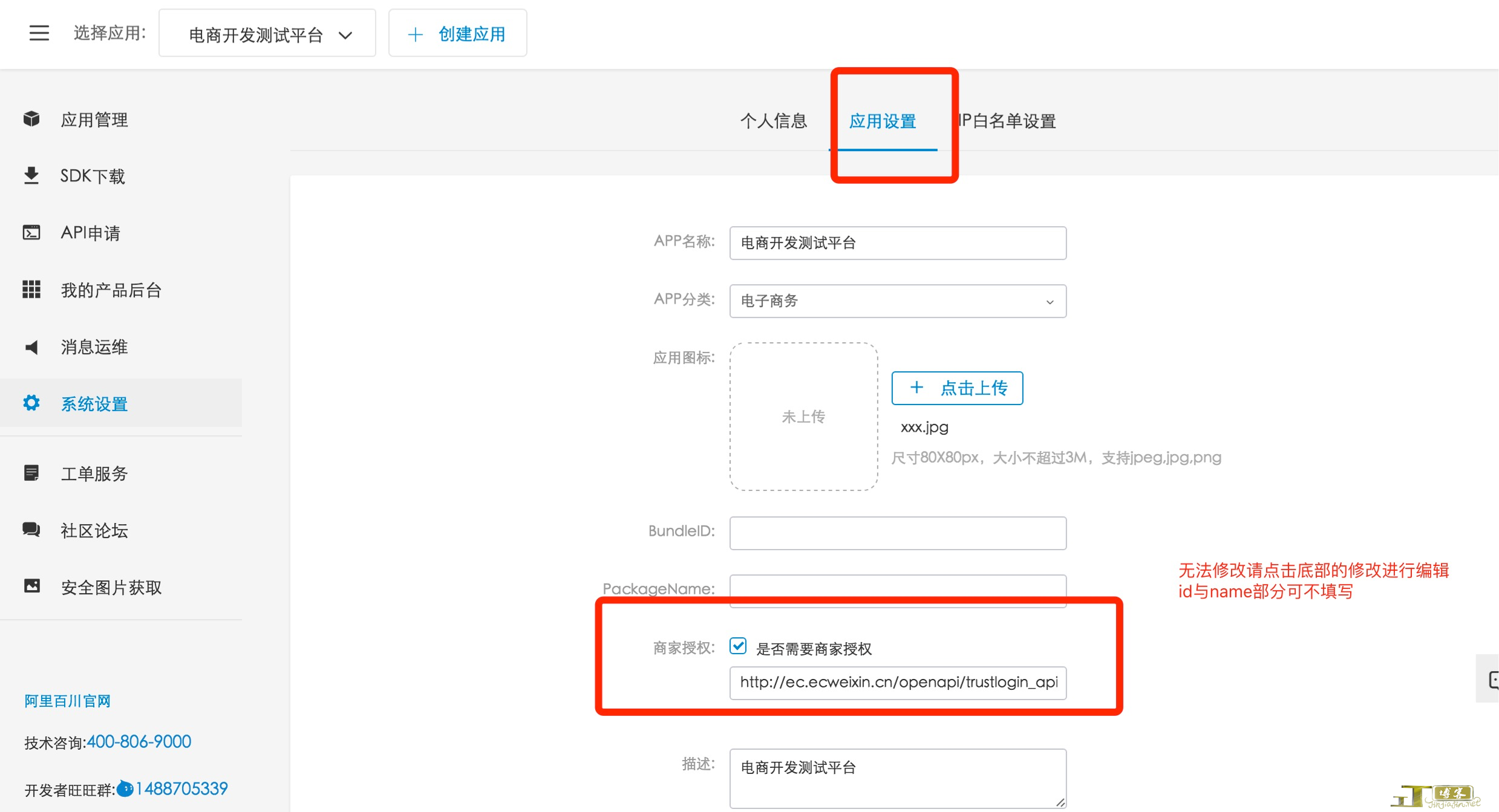Click the API申请 terminal icon

click(31, 233)
